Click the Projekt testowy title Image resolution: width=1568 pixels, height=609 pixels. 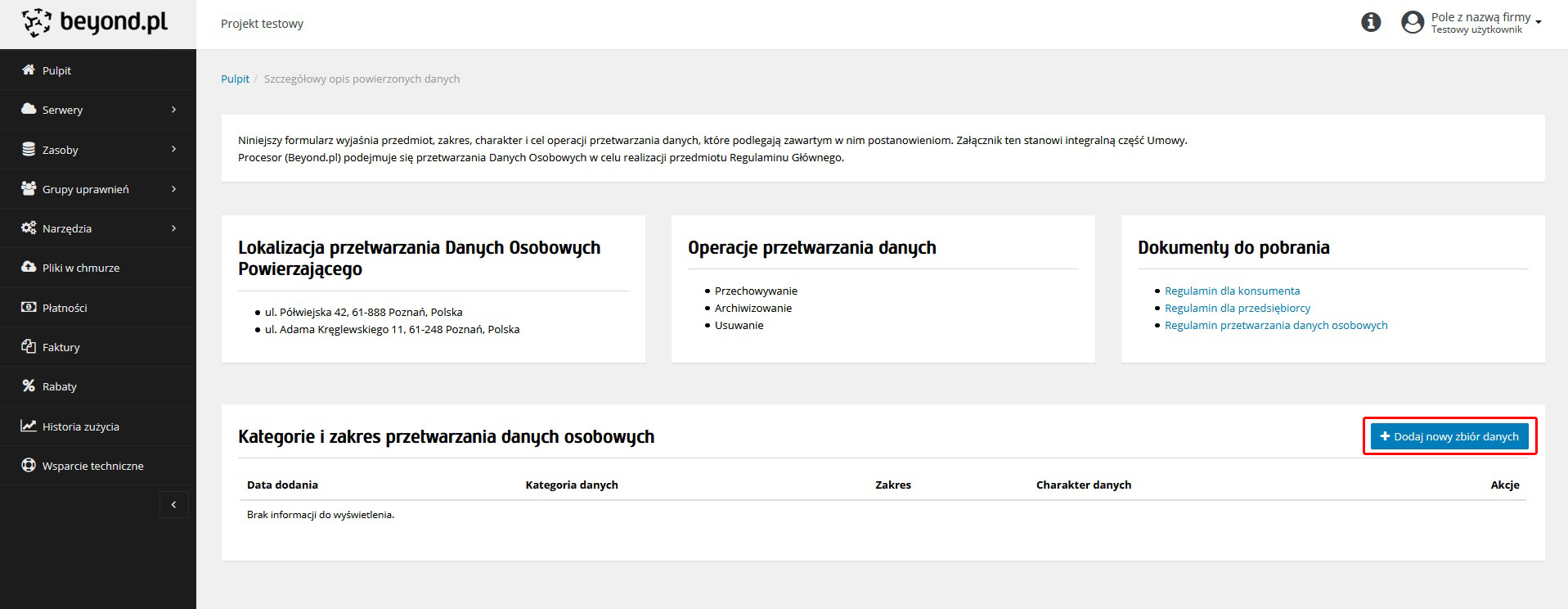[x=262, y=24]
